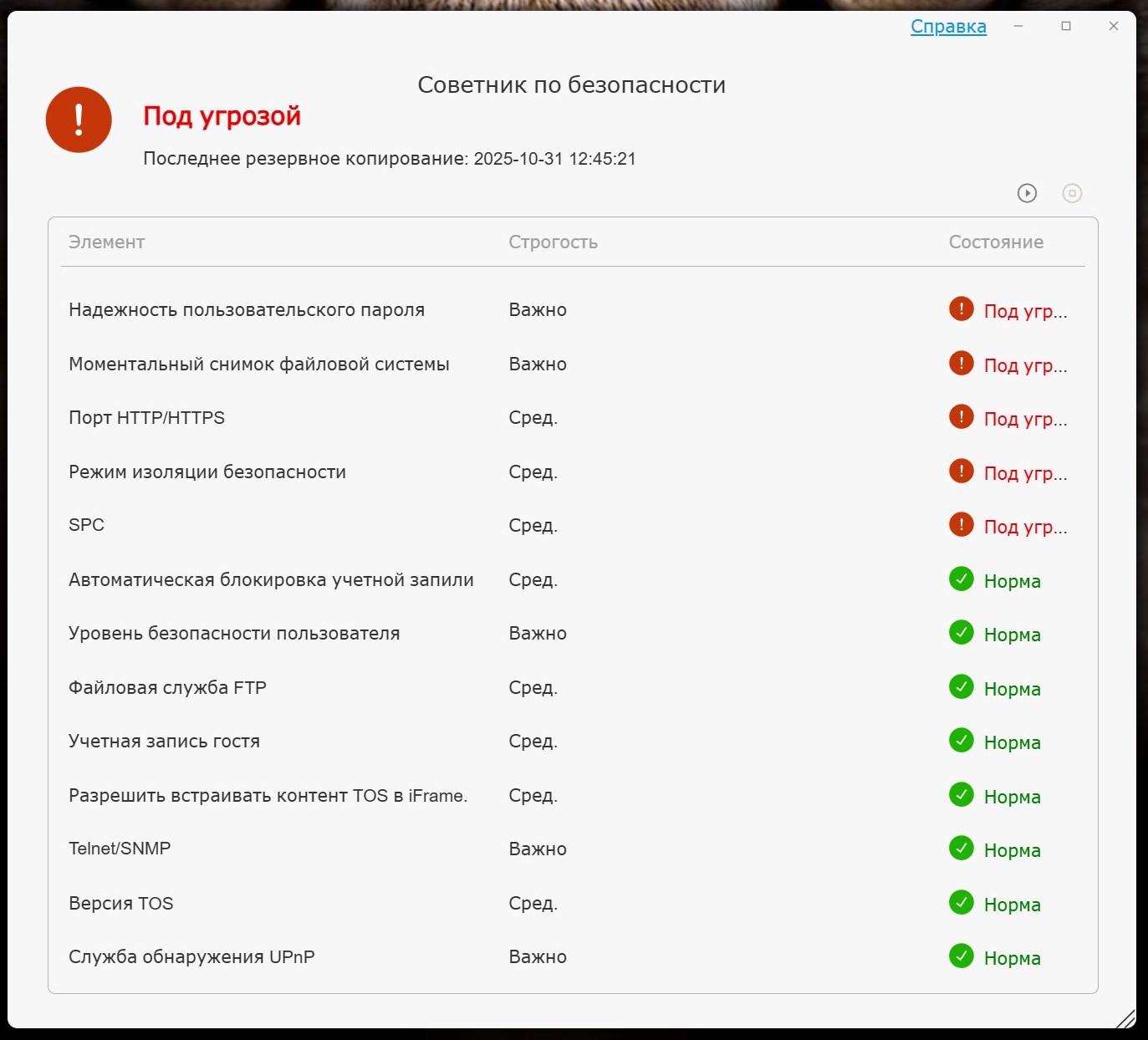Select the Режим изоляции безопасности item
Image resolution: width=1148 pixels, height=1040 pixels.
tap(207, 472)
